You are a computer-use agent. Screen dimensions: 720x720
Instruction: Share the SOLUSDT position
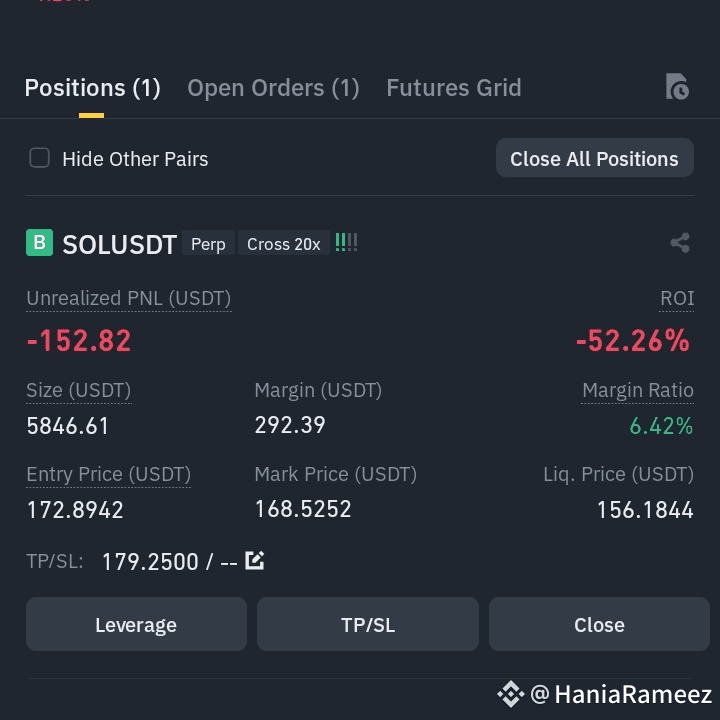point(680,242)
